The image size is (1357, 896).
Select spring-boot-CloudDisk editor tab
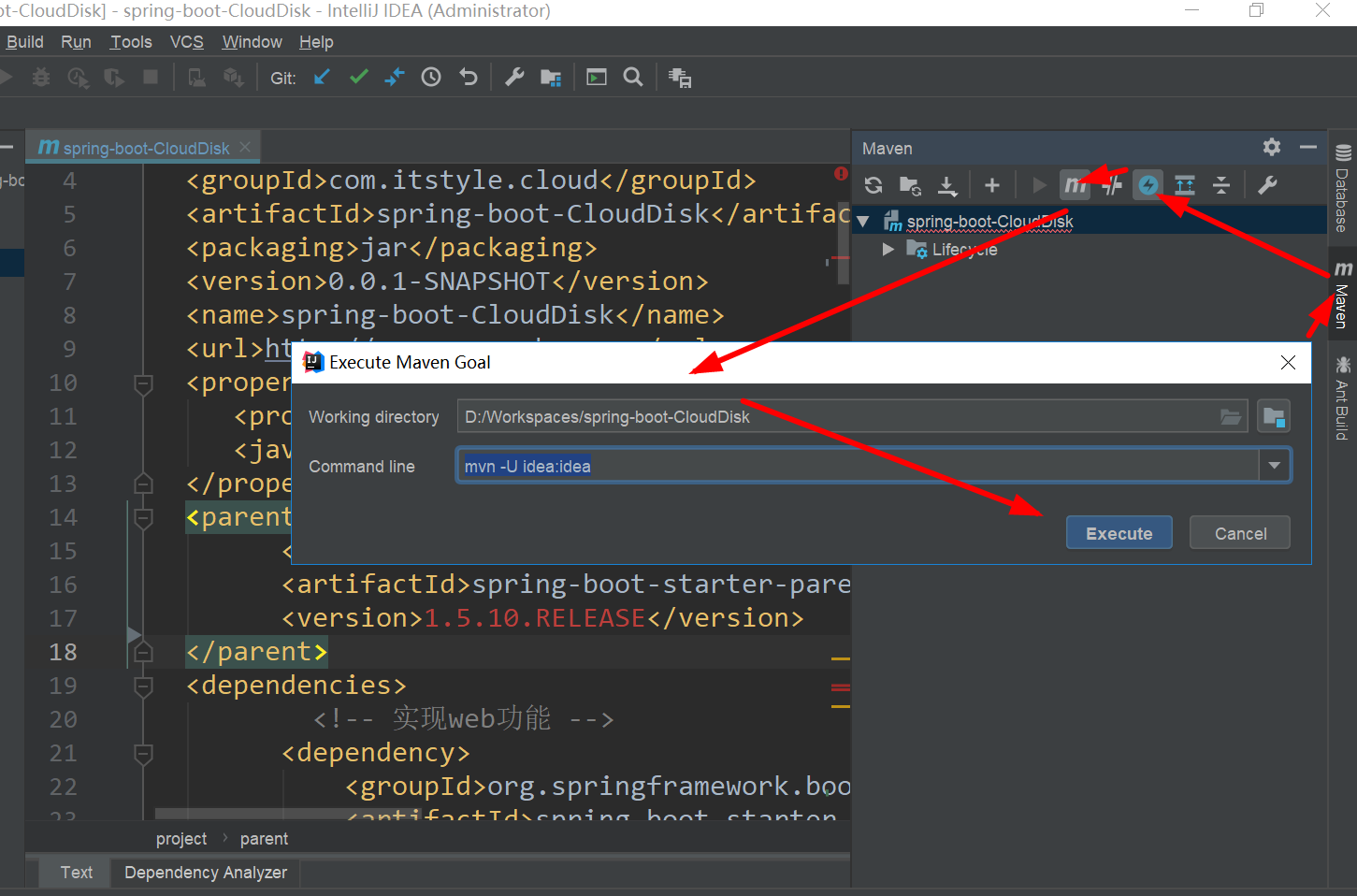[144, 148]
